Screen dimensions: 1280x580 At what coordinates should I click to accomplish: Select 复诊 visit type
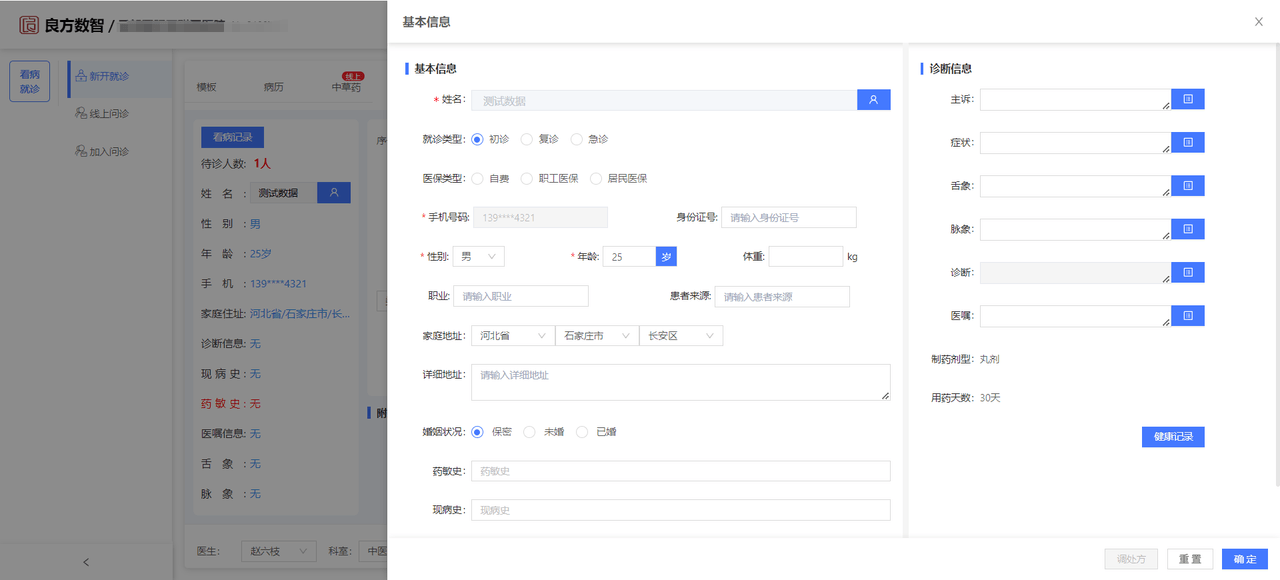(x=527, y=139)
